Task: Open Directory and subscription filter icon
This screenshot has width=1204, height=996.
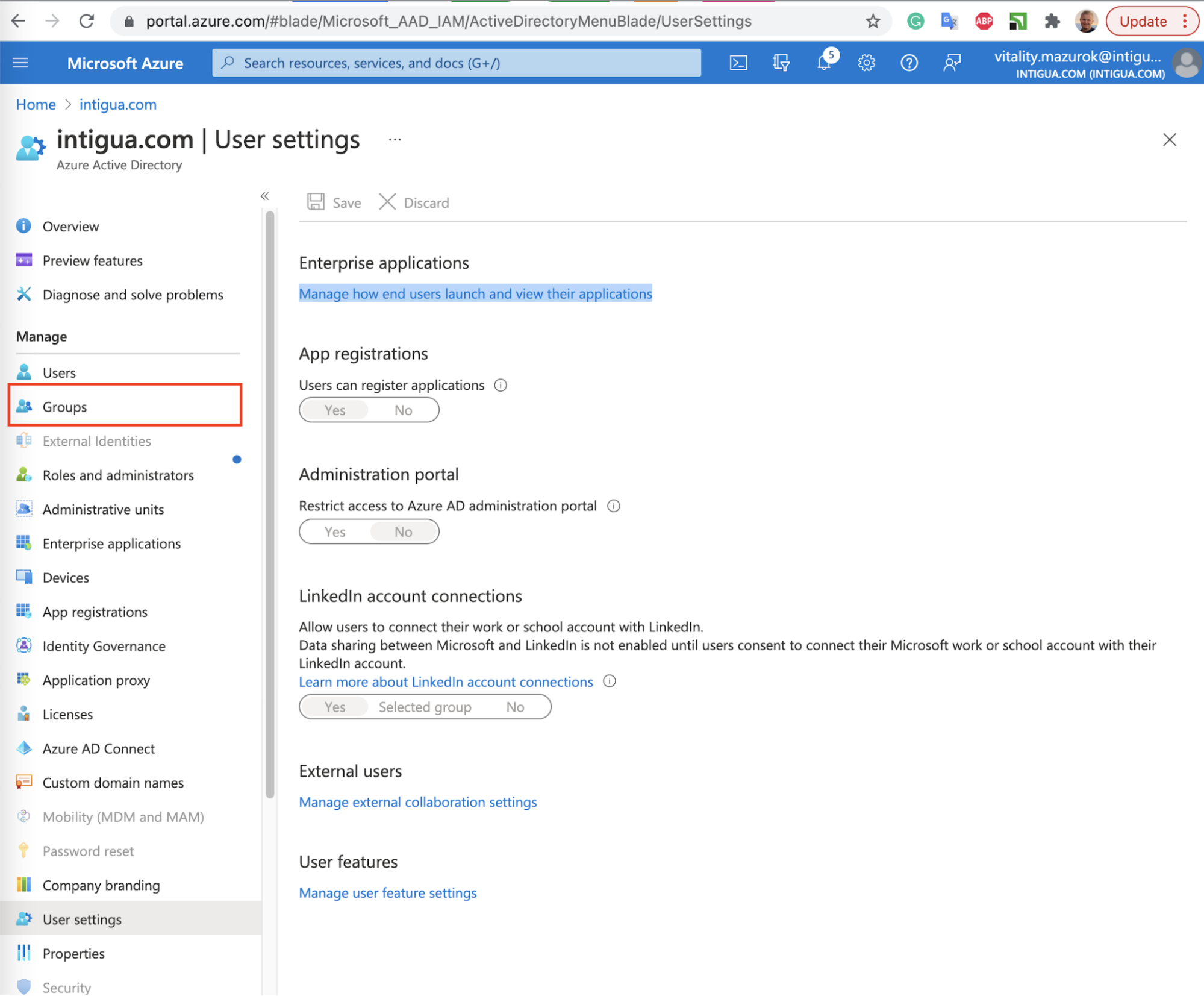Action: pos(781,63)
